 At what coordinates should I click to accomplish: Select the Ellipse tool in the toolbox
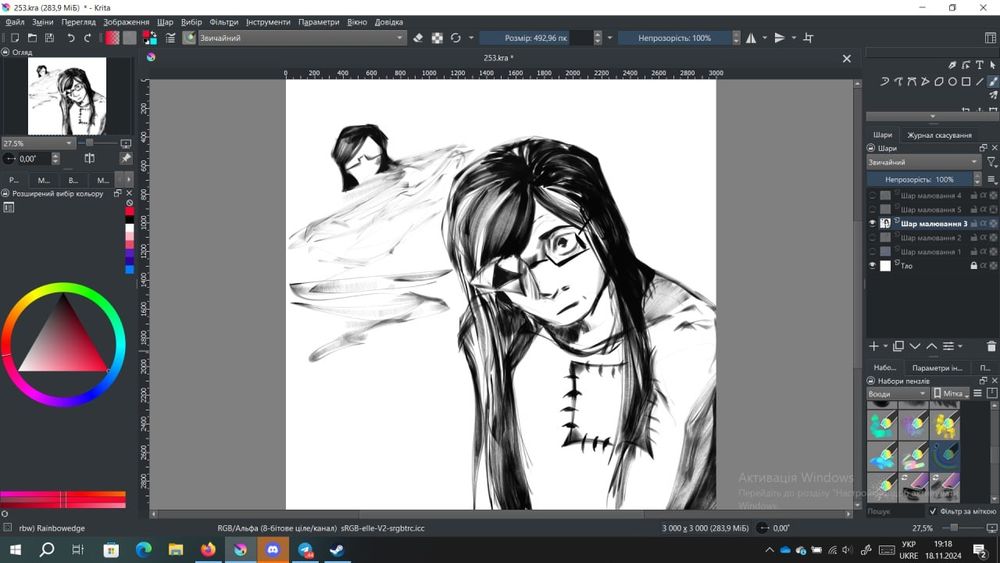(x=953, y=82)
